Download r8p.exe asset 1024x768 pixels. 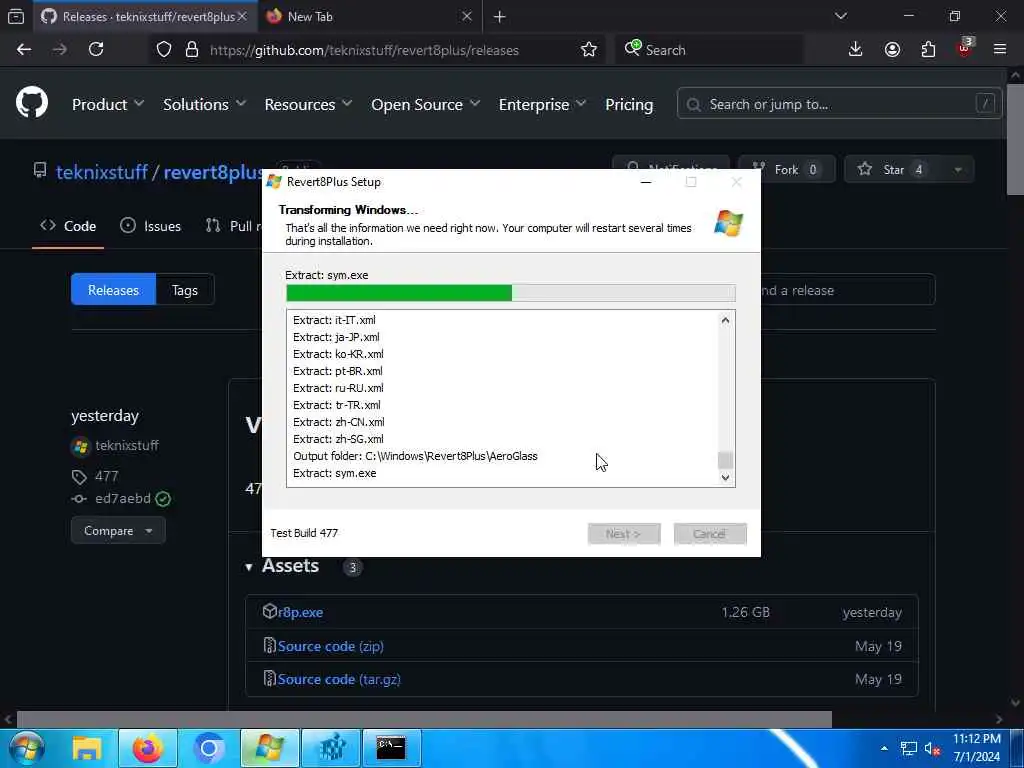click(300, 612)
